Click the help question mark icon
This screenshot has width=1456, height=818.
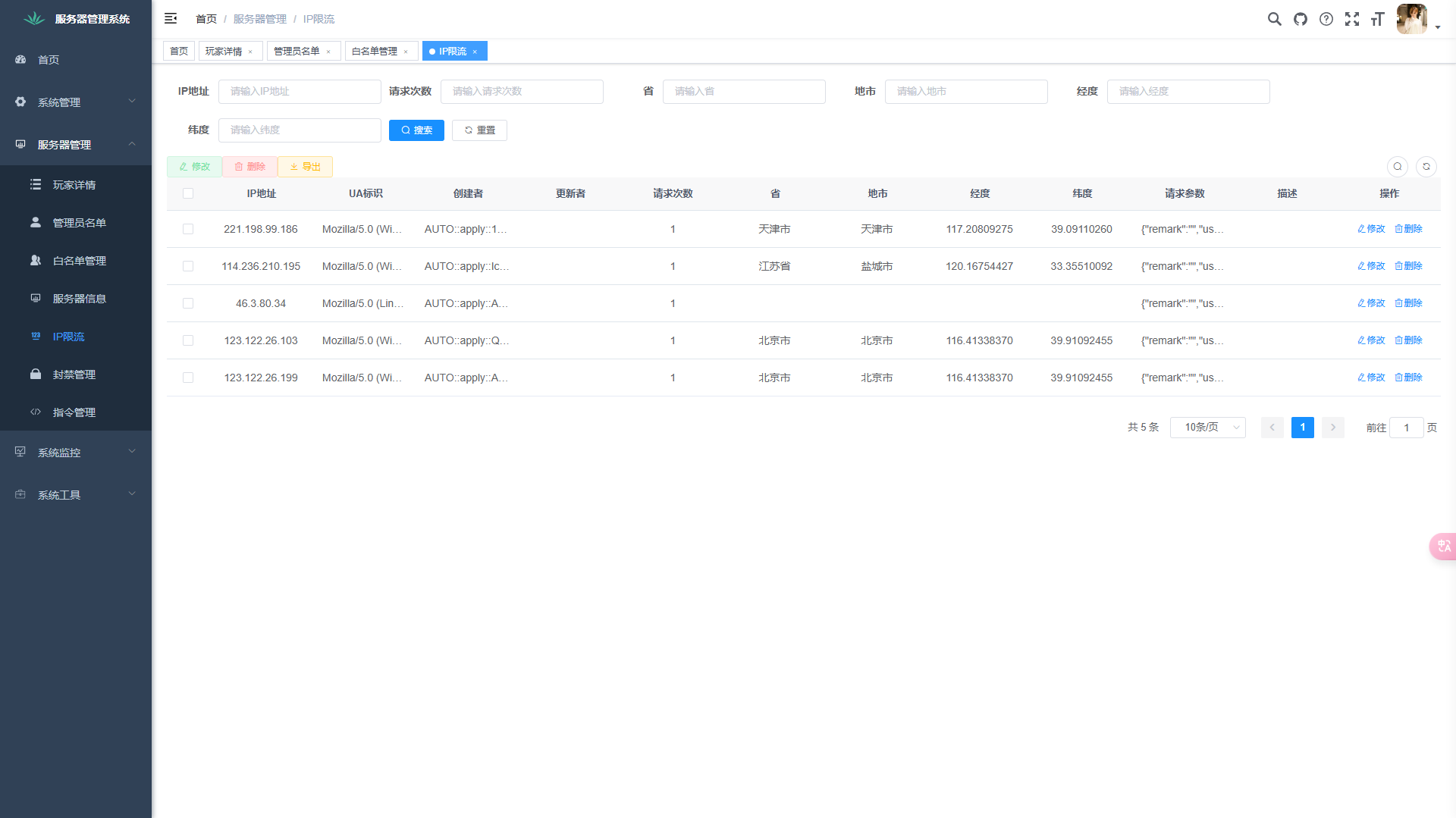pos(1326,19)
